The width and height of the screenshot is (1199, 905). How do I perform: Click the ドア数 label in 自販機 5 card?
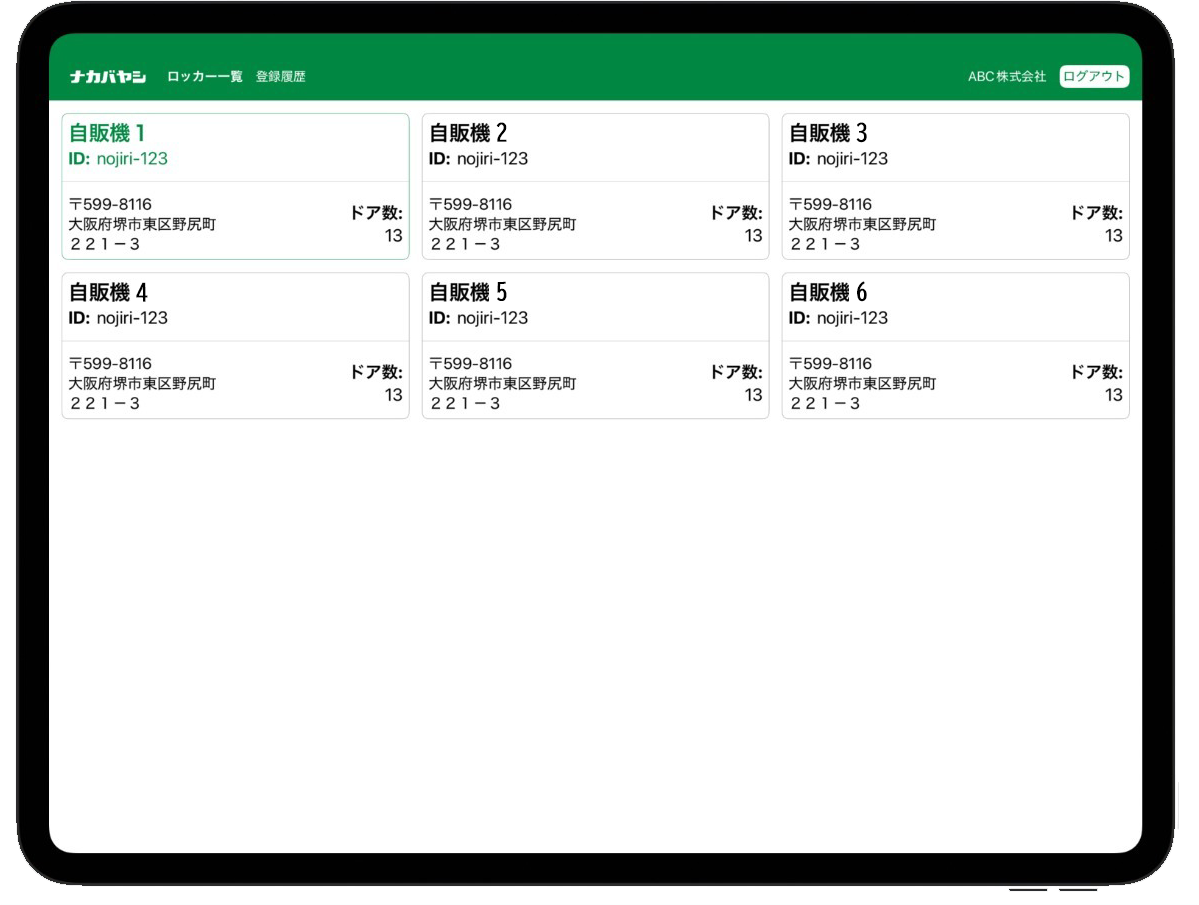pos(736,372)
